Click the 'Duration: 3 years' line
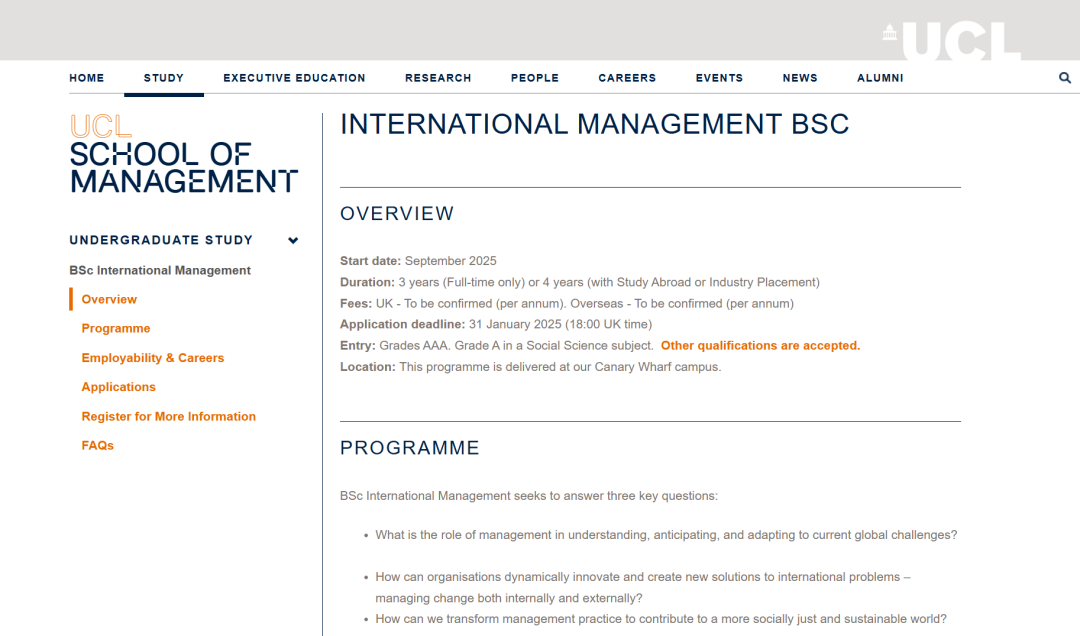 (580, 282)
